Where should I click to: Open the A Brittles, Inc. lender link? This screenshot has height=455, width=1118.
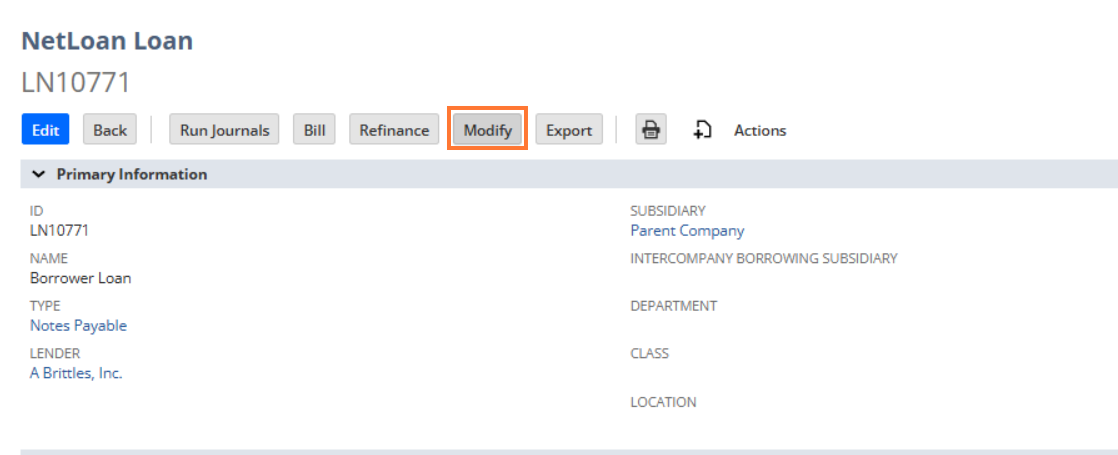coord(76,373)
